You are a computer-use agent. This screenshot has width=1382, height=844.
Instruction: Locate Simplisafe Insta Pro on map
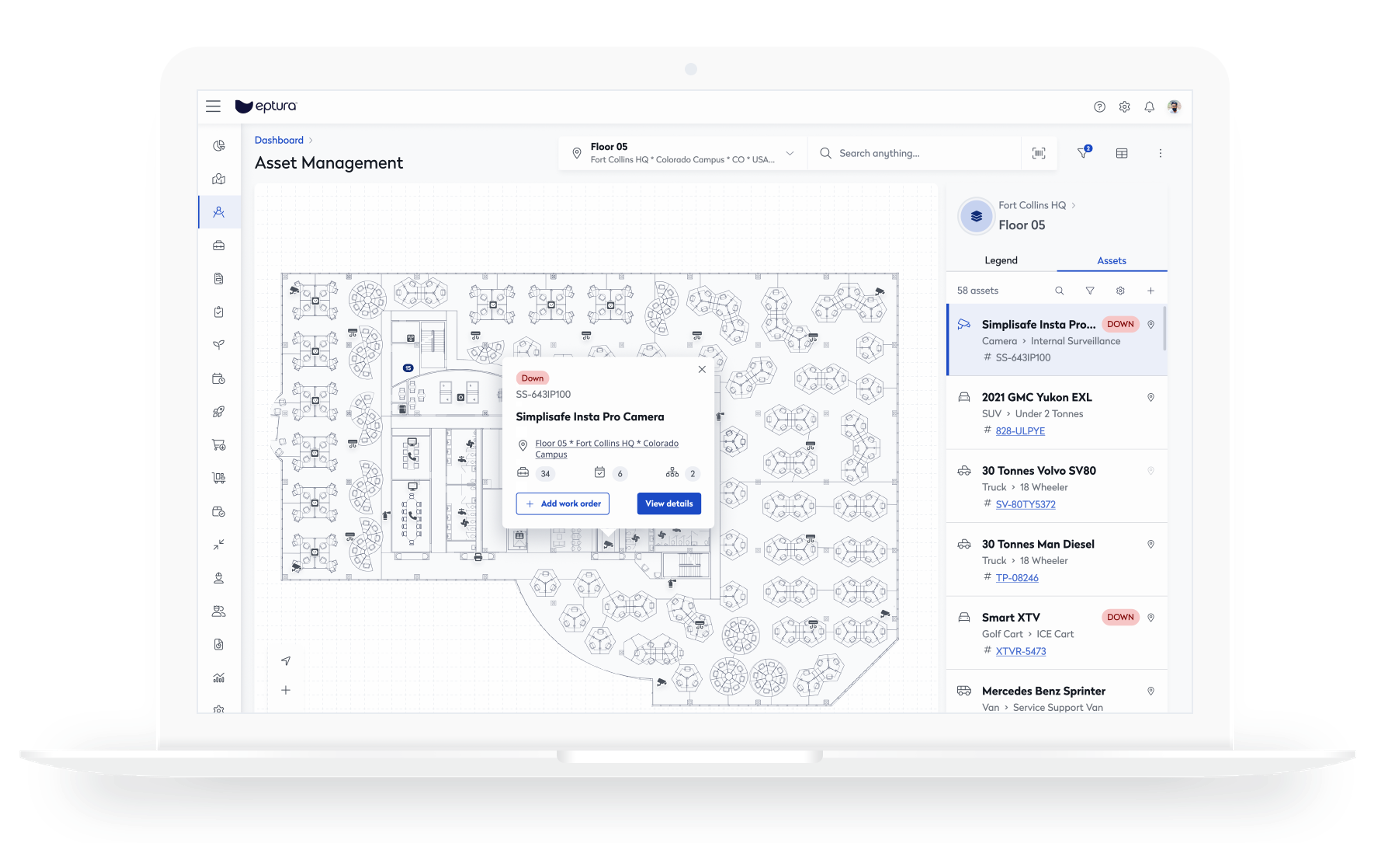tap(1151, 324)
